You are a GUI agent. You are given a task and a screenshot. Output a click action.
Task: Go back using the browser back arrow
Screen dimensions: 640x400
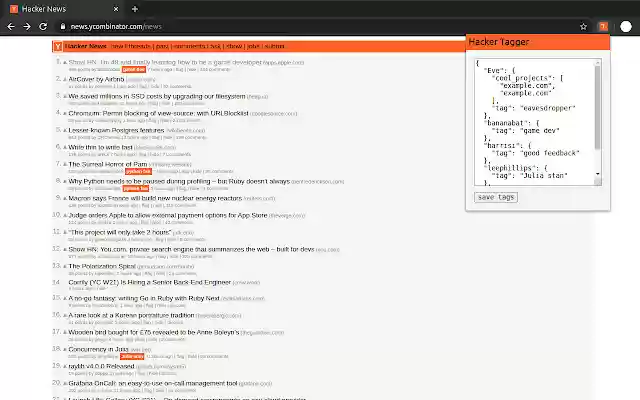pyautogui.click(x=11, y=27)
